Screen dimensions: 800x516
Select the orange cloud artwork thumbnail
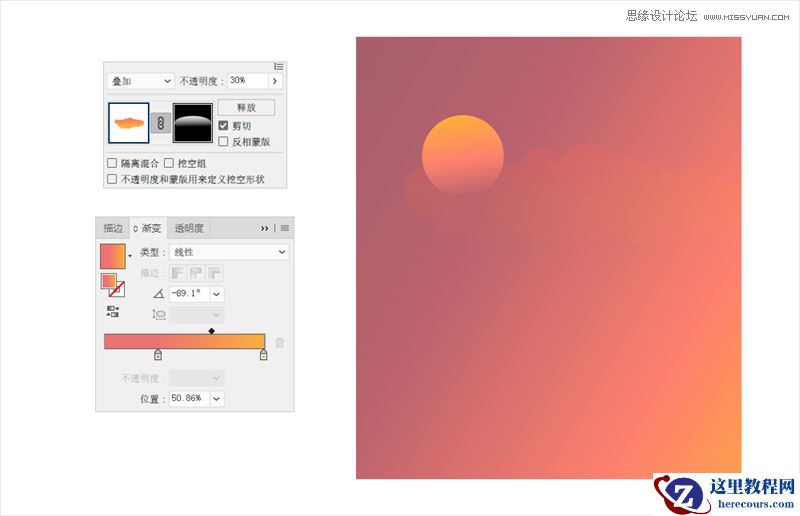[129, 123]
